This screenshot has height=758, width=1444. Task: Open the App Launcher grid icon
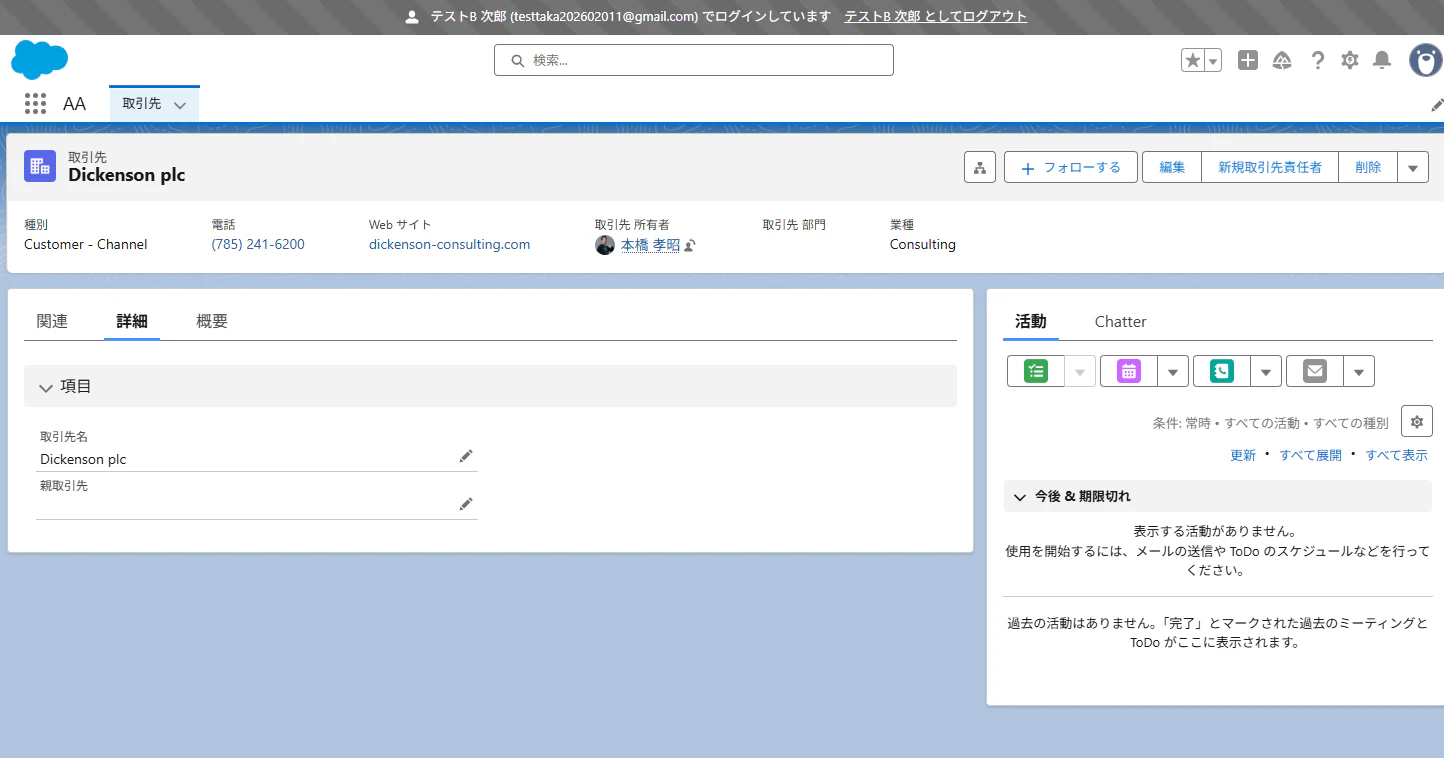(35, 103)
